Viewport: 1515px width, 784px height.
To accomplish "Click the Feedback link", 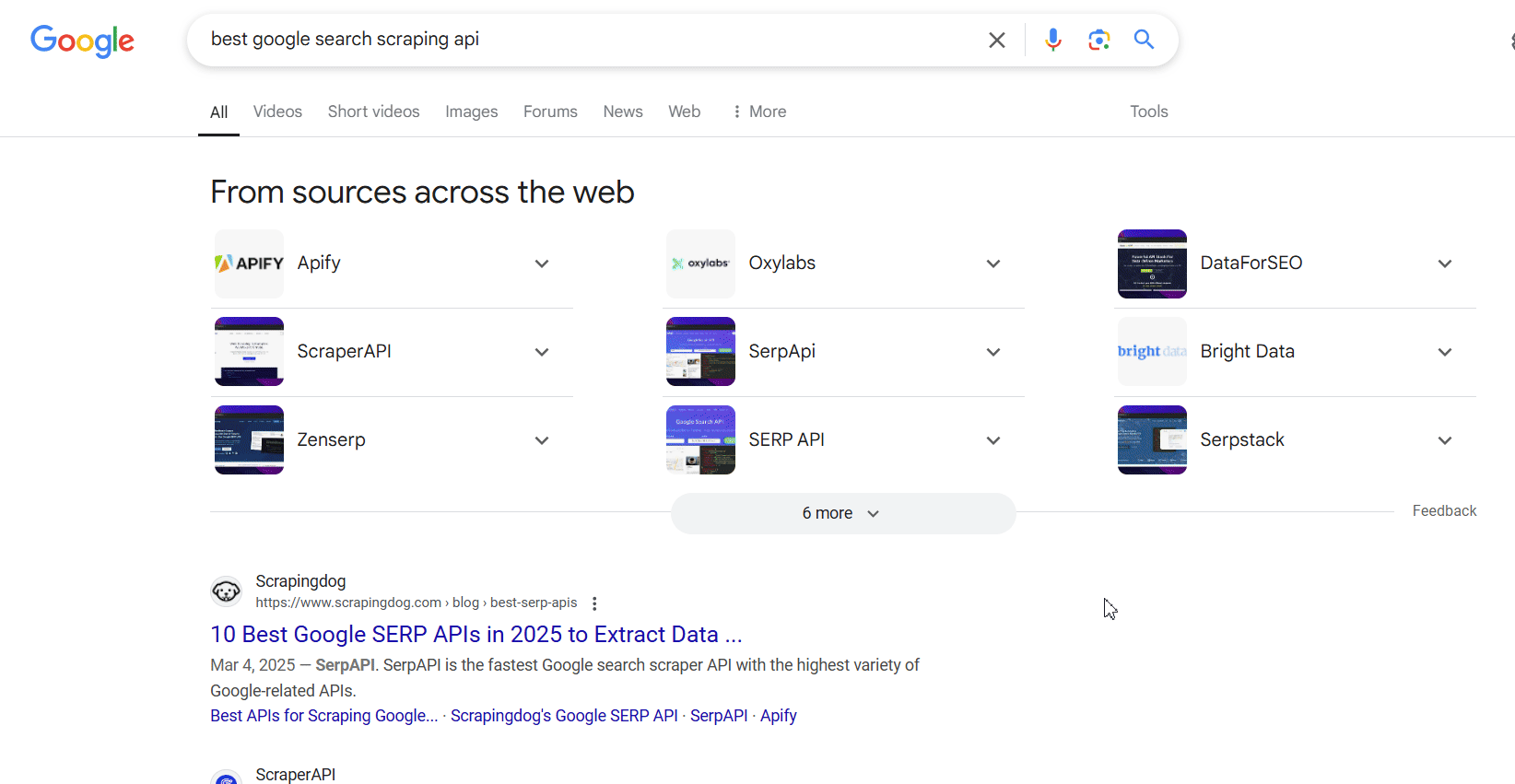I will (1443, 510).
